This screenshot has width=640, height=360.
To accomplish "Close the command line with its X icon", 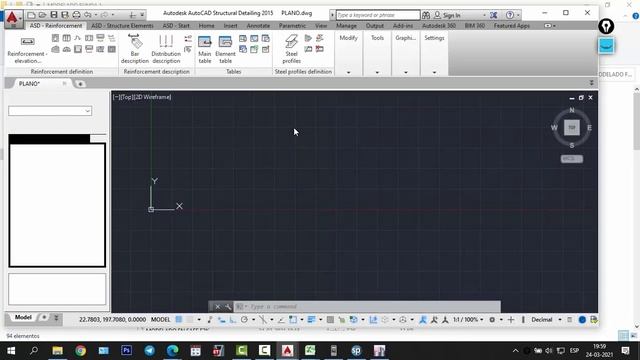I will coord(218,307).
